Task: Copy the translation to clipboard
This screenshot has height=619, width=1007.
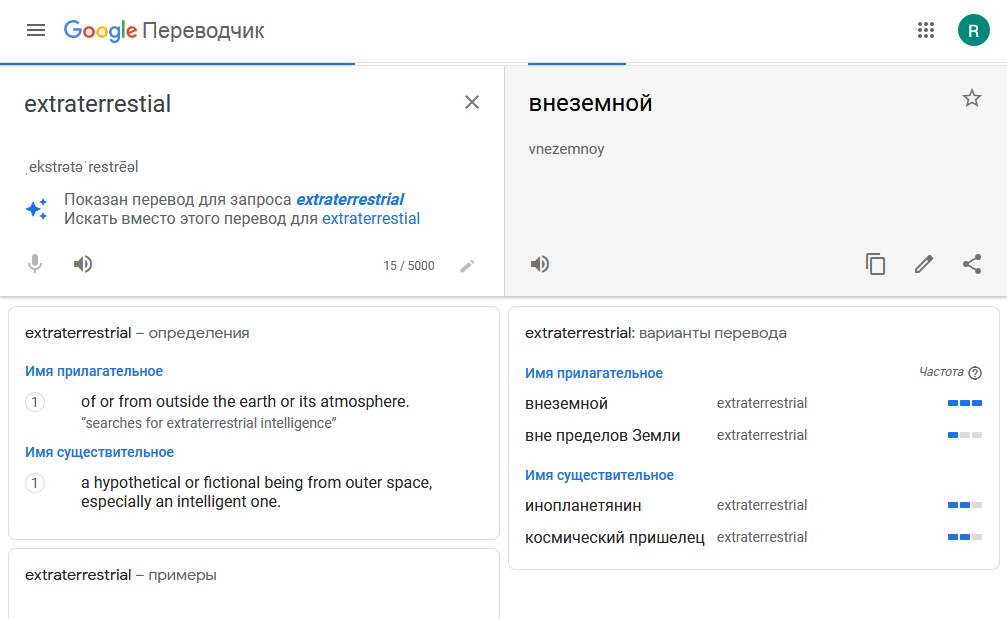Action: click(x=875, y=264)
